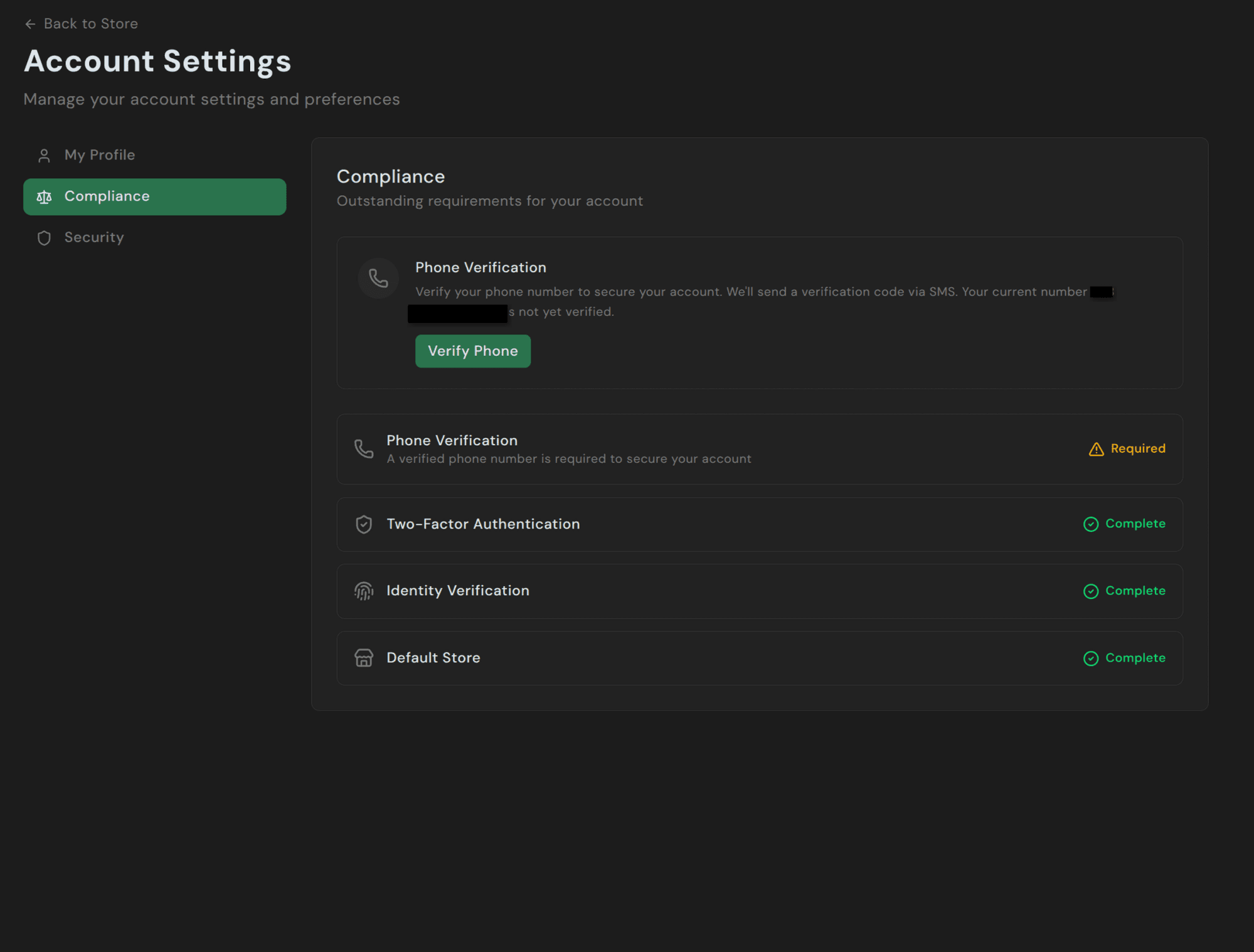Click the green check icon on Default Store row
1254x952 pixels.
pyautogui.click(x=1091, y=658)
